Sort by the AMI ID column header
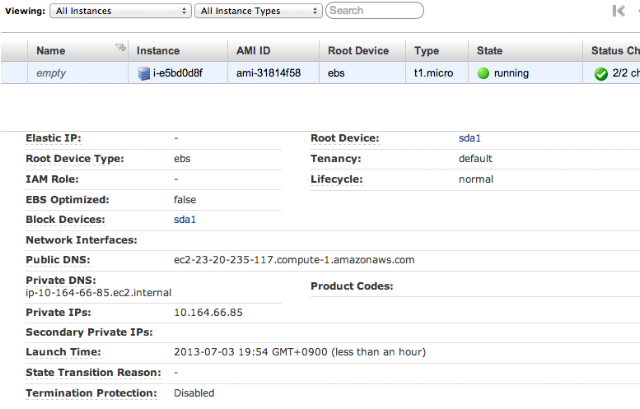This screenshot has height=409, width=640. 273,51
